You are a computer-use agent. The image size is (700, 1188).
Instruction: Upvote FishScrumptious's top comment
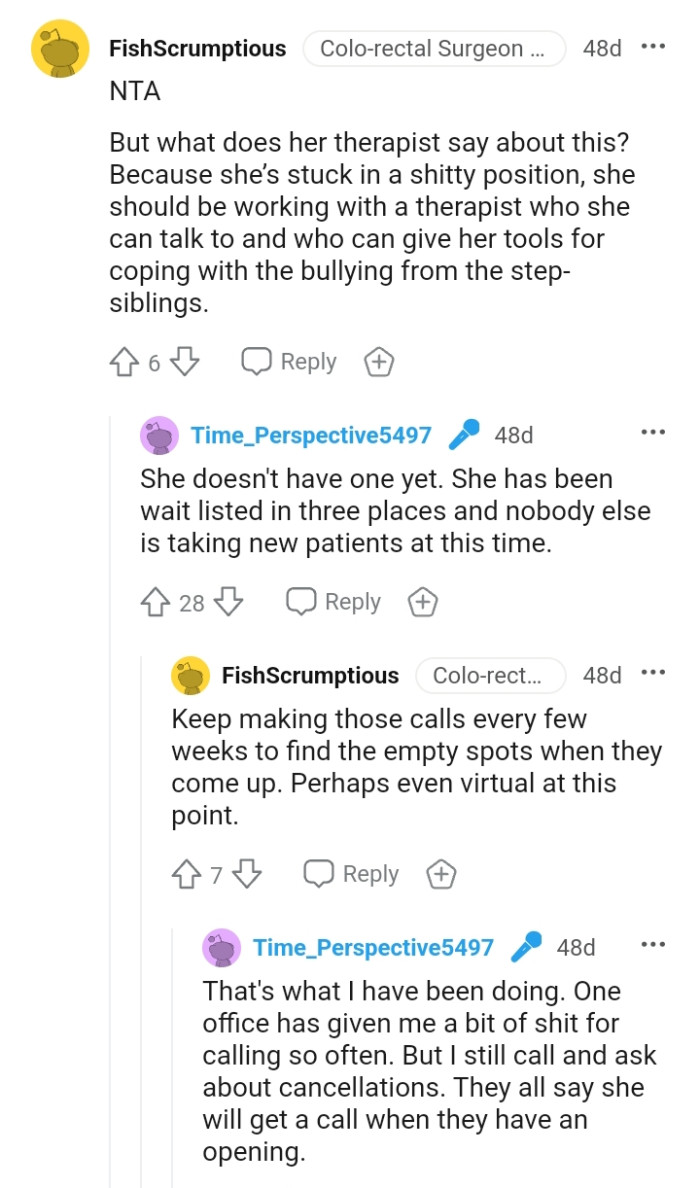pos(124,362)
